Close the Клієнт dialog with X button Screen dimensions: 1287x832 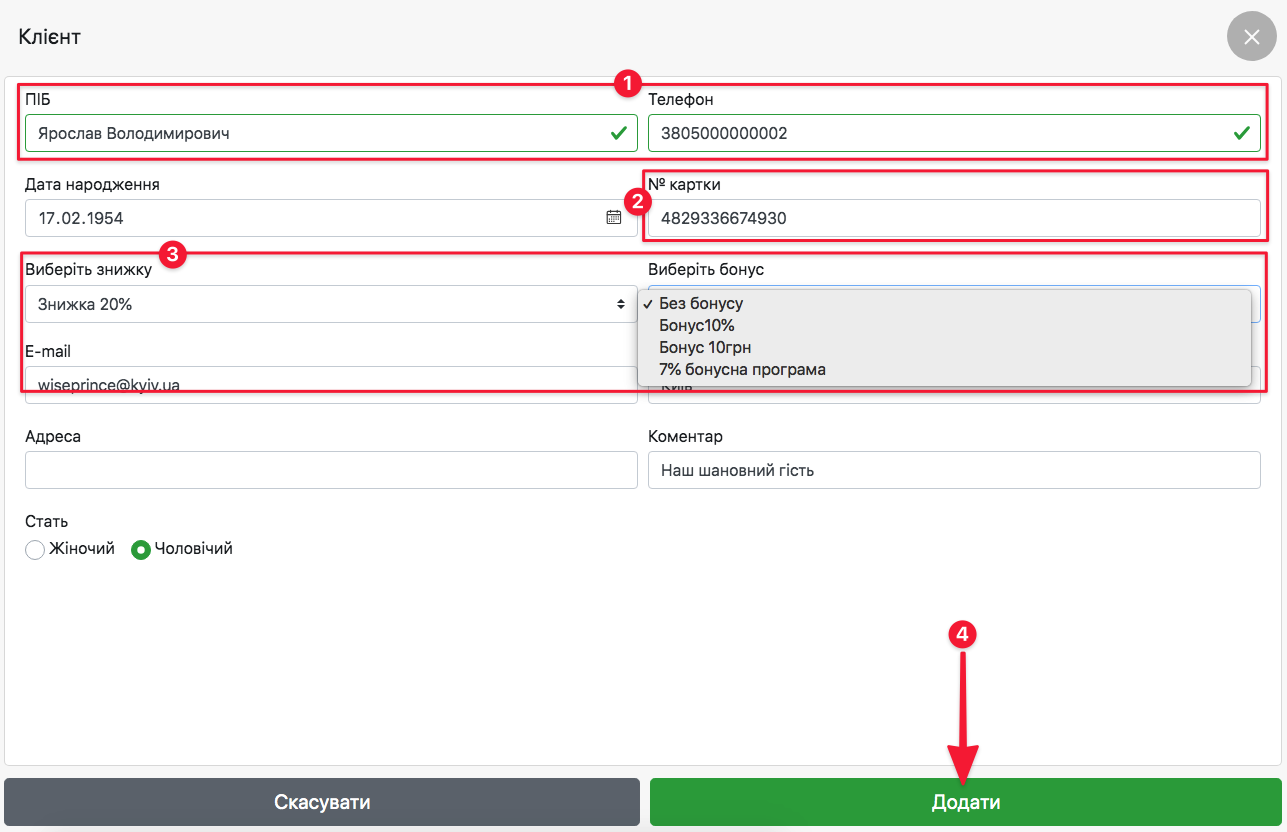pyautogui.click(x=1251, y=37)
